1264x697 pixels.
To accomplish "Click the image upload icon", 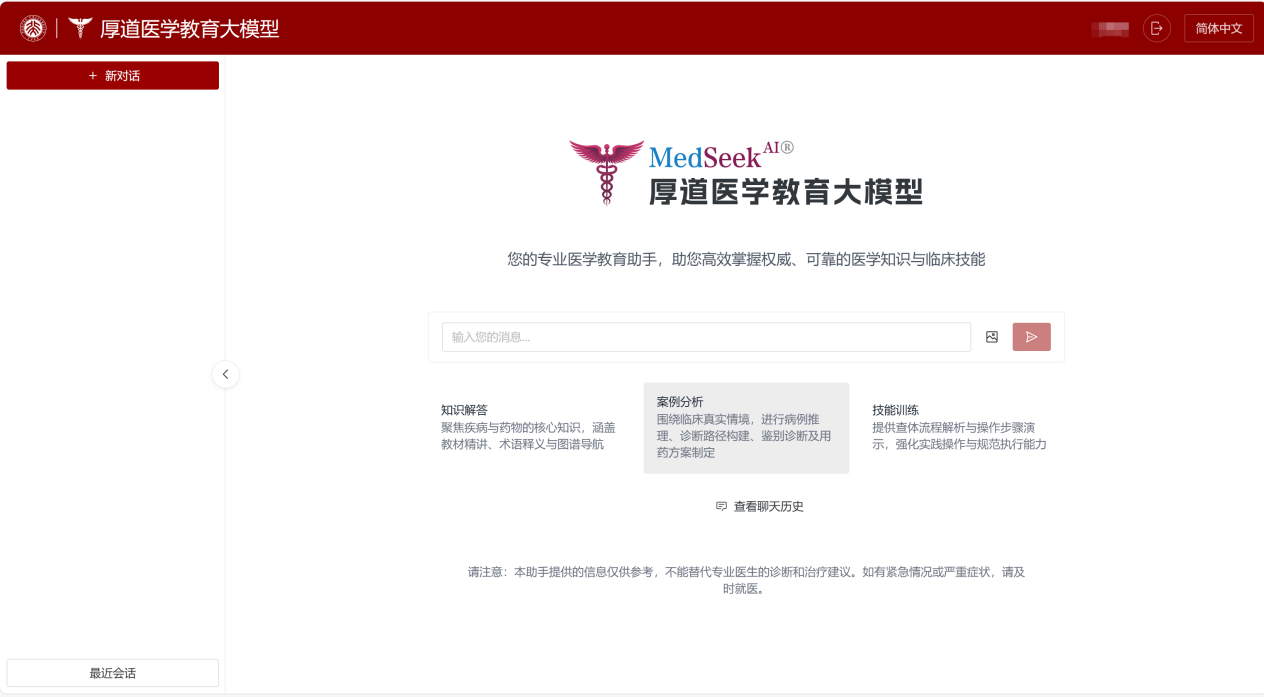I will pos(992,337).
